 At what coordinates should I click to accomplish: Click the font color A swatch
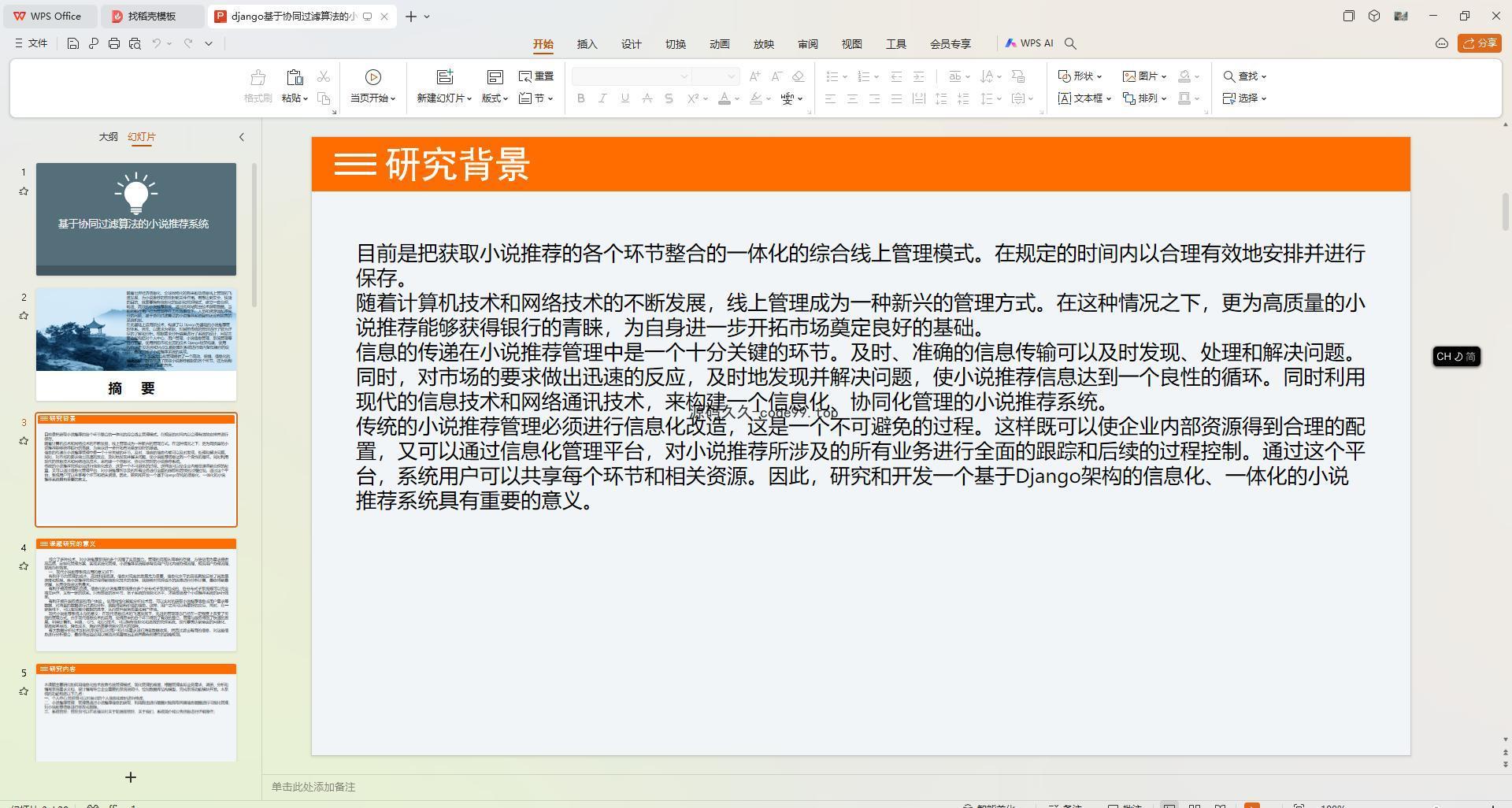click(x=724, y=98)
